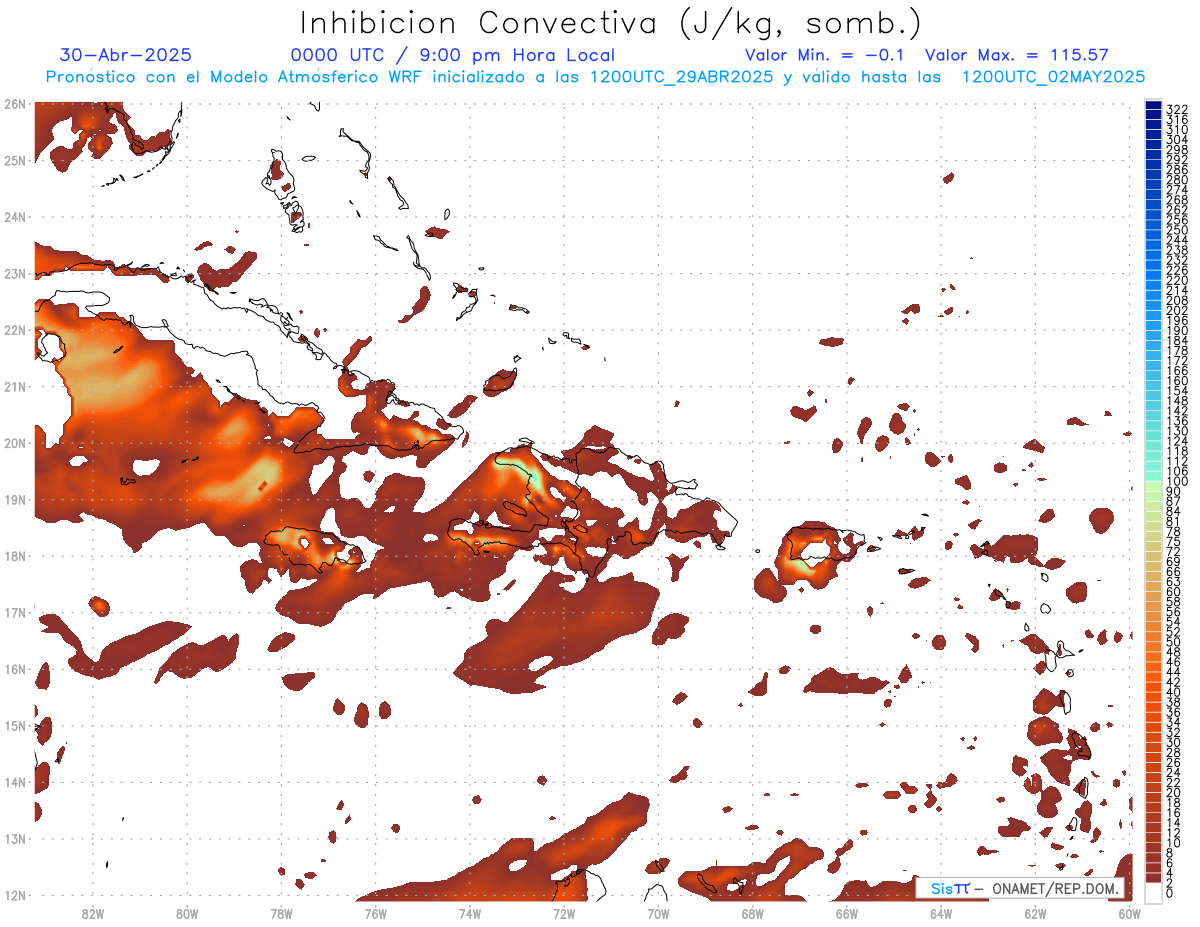The image size is (1200, 927).
Task: Click the 25N latitude label
Action: click(x=14, y=160)
